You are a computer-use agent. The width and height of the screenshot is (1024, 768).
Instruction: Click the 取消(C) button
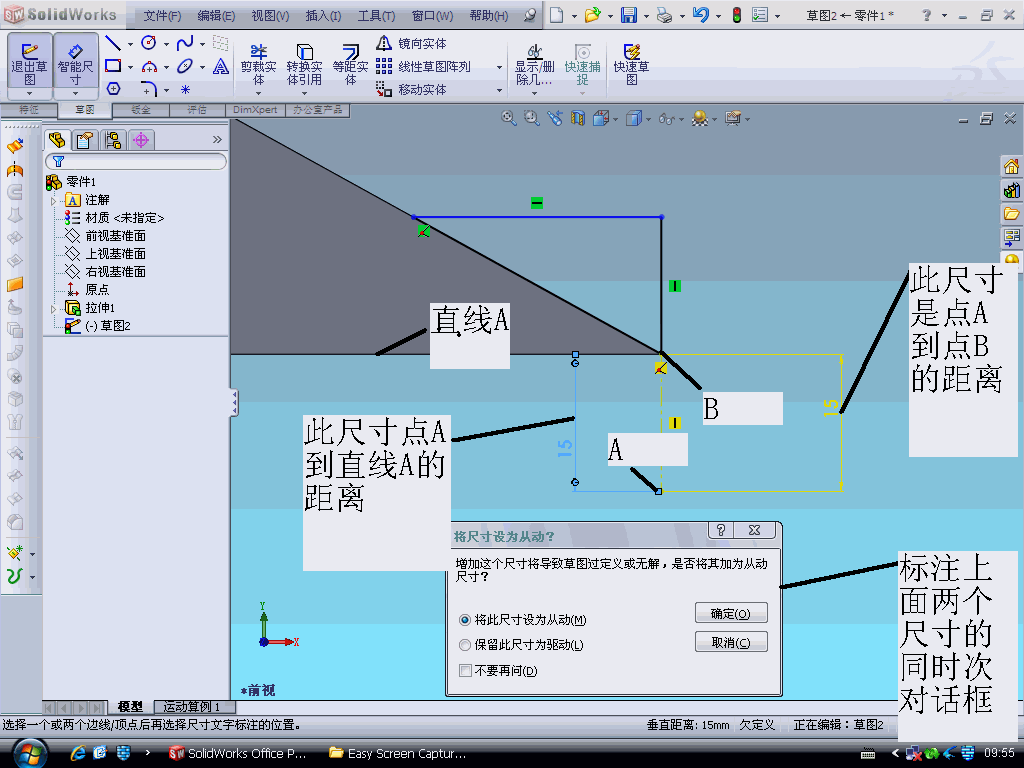[731, 643]
